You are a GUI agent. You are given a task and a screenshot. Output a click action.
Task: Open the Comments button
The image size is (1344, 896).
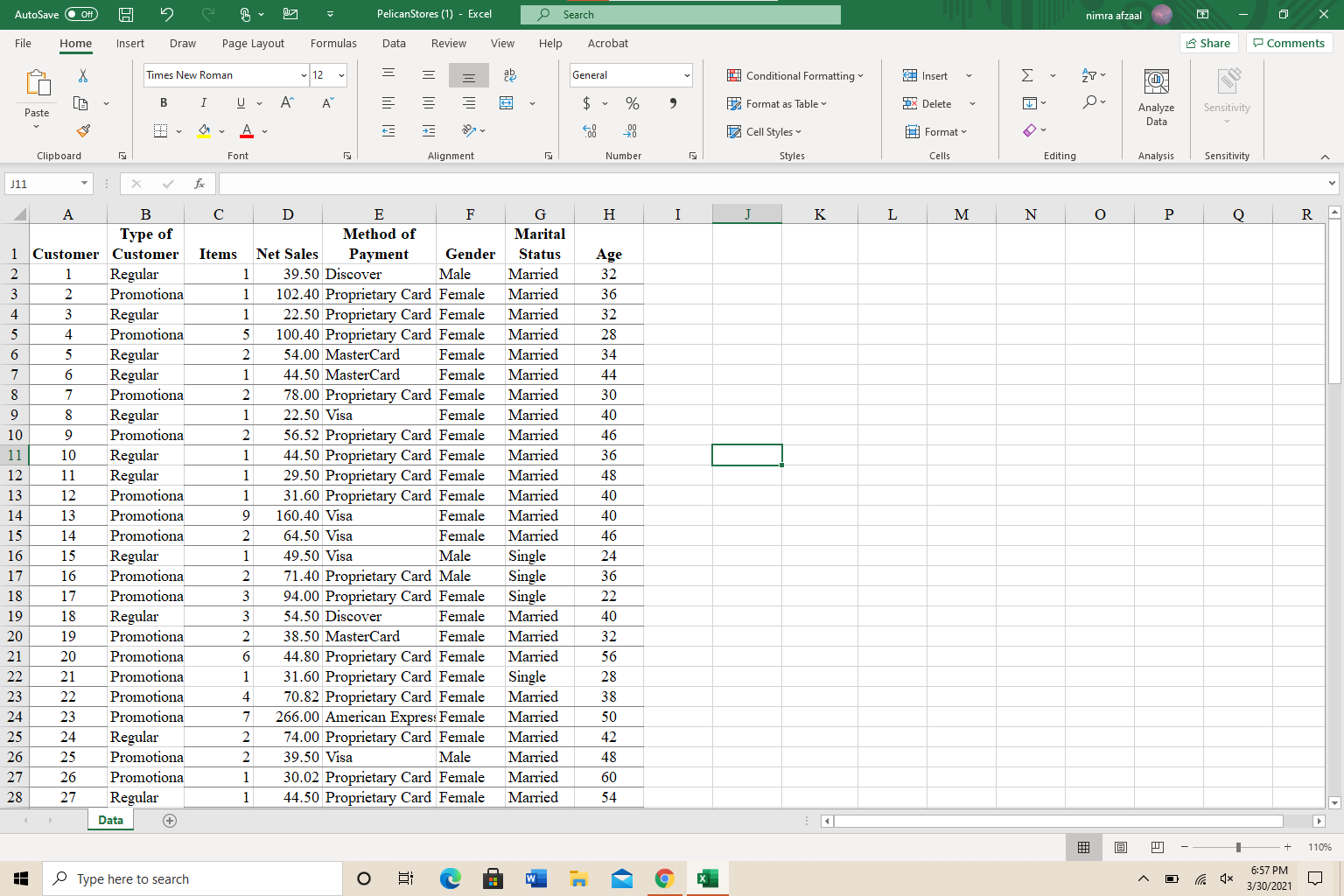(1289, 43)
